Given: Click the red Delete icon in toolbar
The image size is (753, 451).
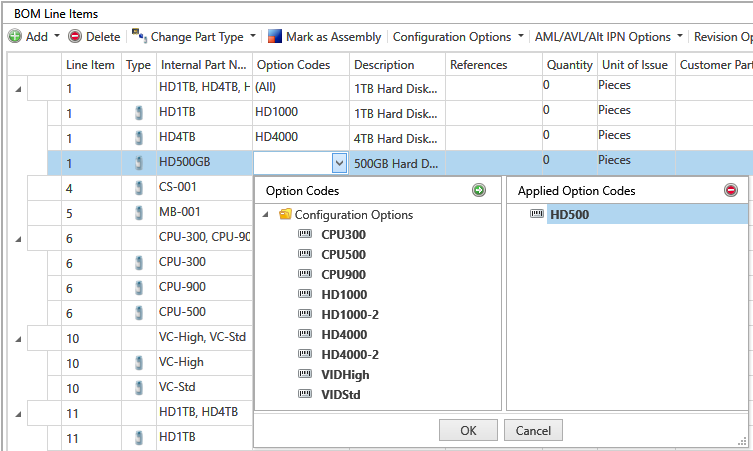Looking at the screenshot, I should pyautogui.click(x=75, y=37).
